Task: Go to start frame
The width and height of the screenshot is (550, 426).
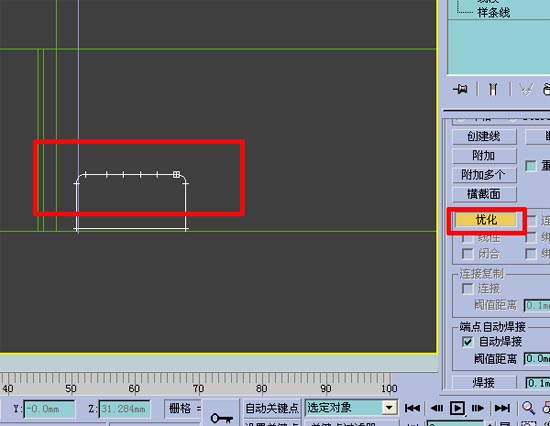Action: (412, 408)
